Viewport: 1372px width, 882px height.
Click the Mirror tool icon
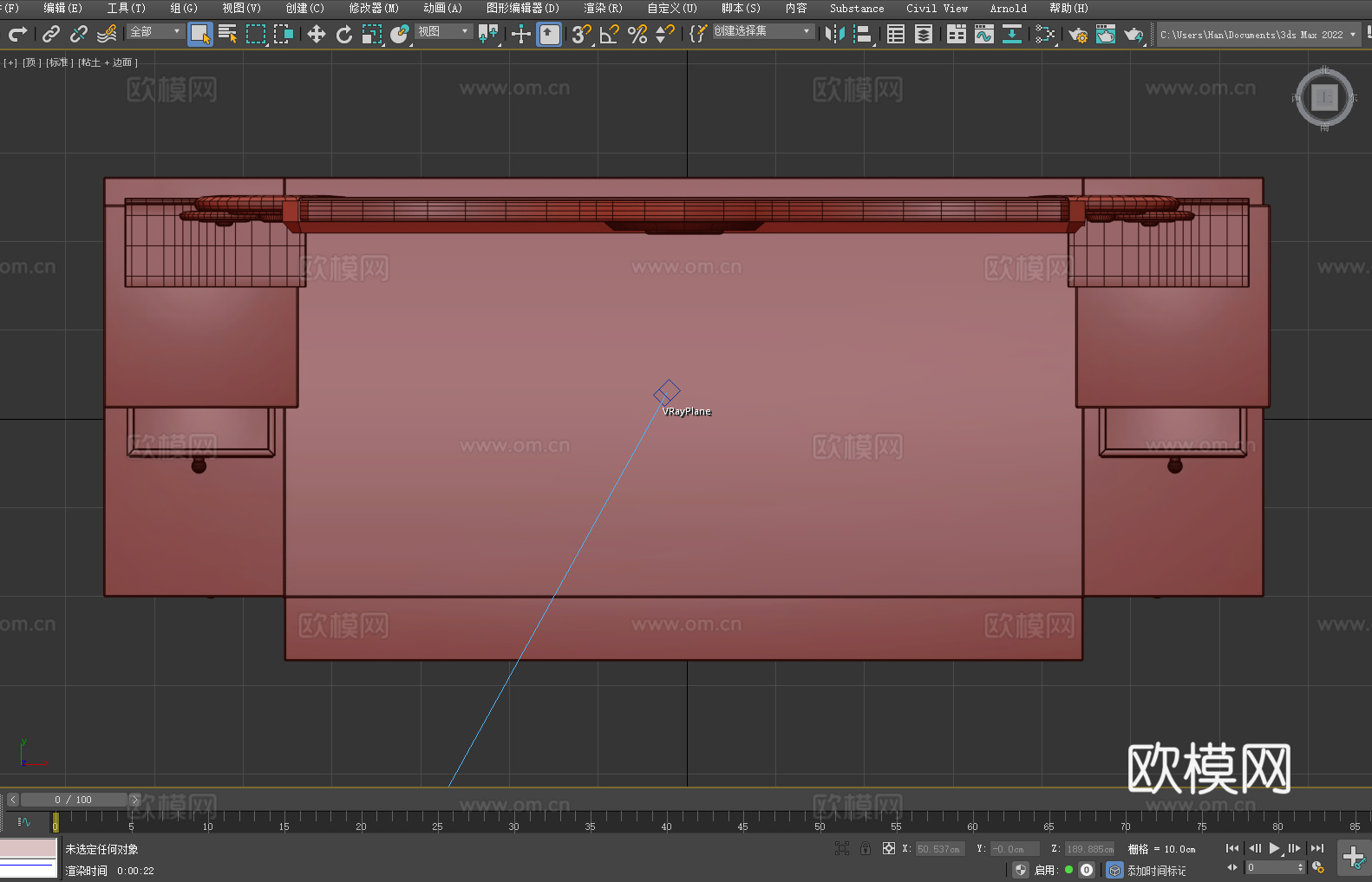(x=834, y=34)
